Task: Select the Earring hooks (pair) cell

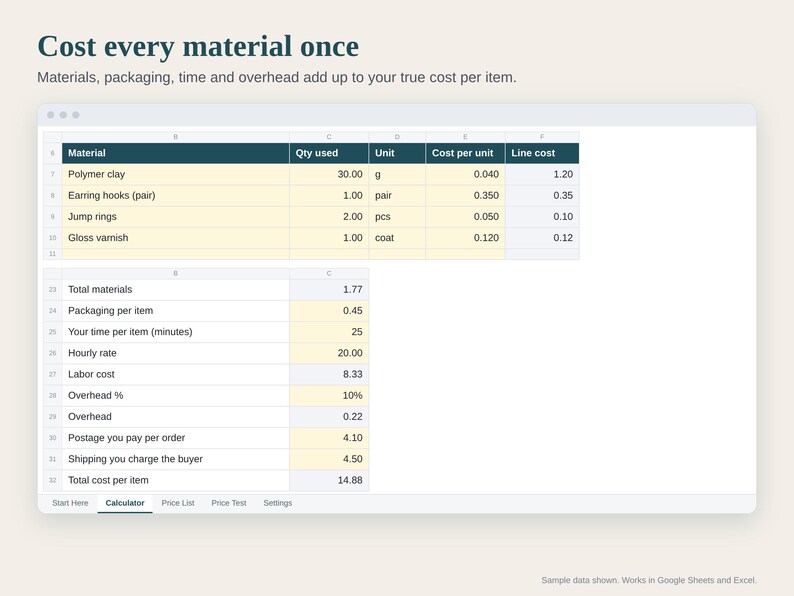Action: coord(175,195)
